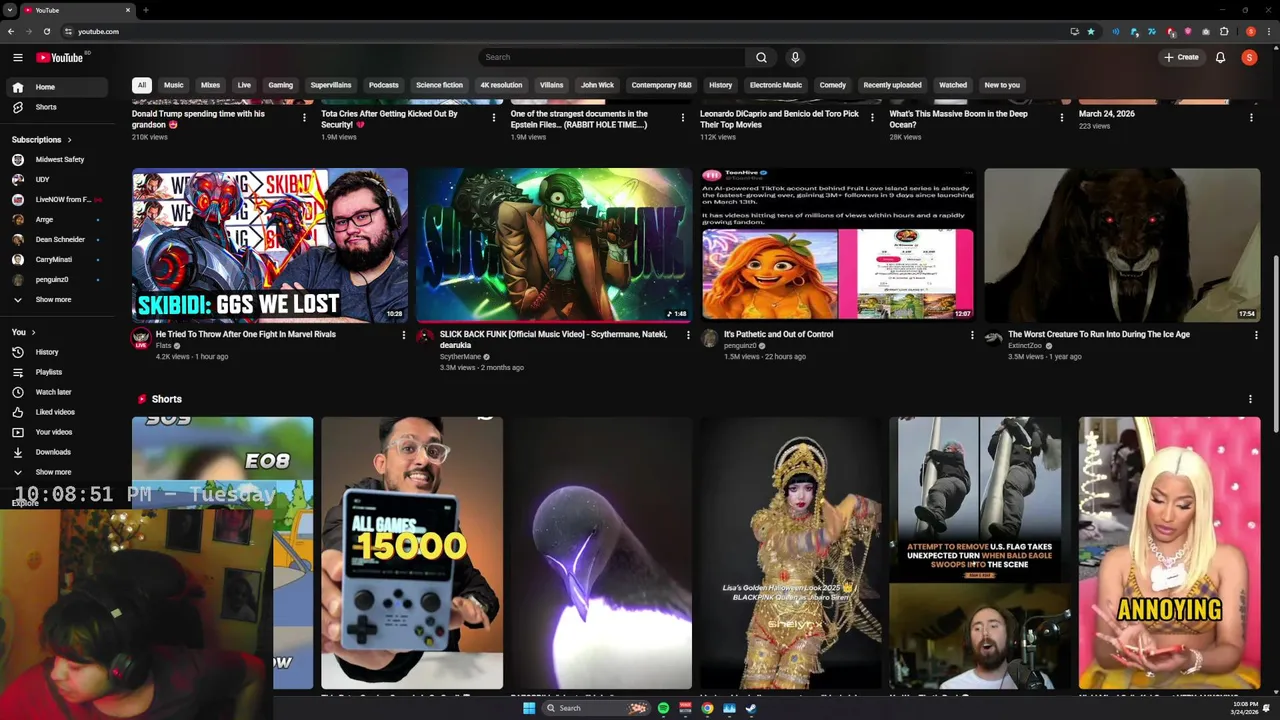Select the Electronic Music chip
1280x720 pixels.
[776, 85]
